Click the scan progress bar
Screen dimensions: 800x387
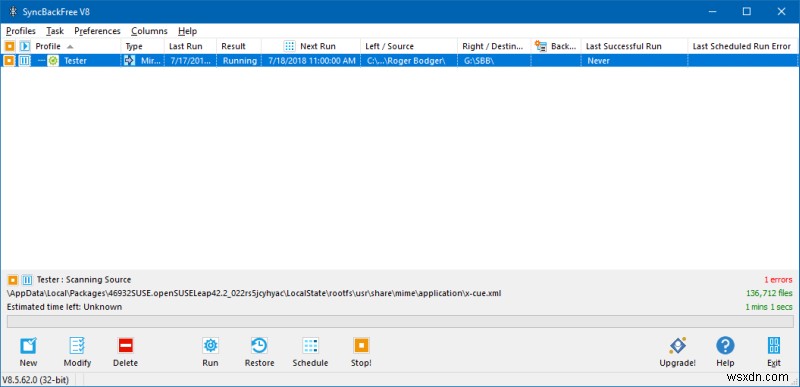(400, 321)
